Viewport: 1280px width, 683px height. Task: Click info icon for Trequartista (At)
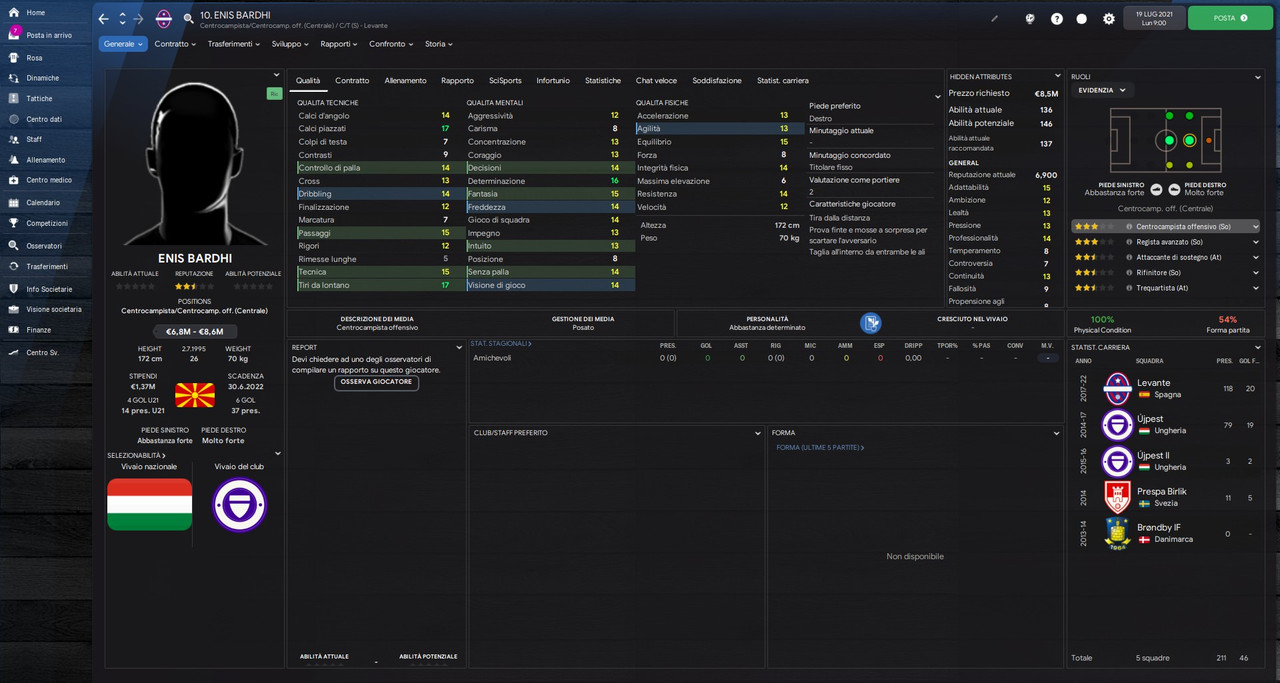click(1128, 288)
